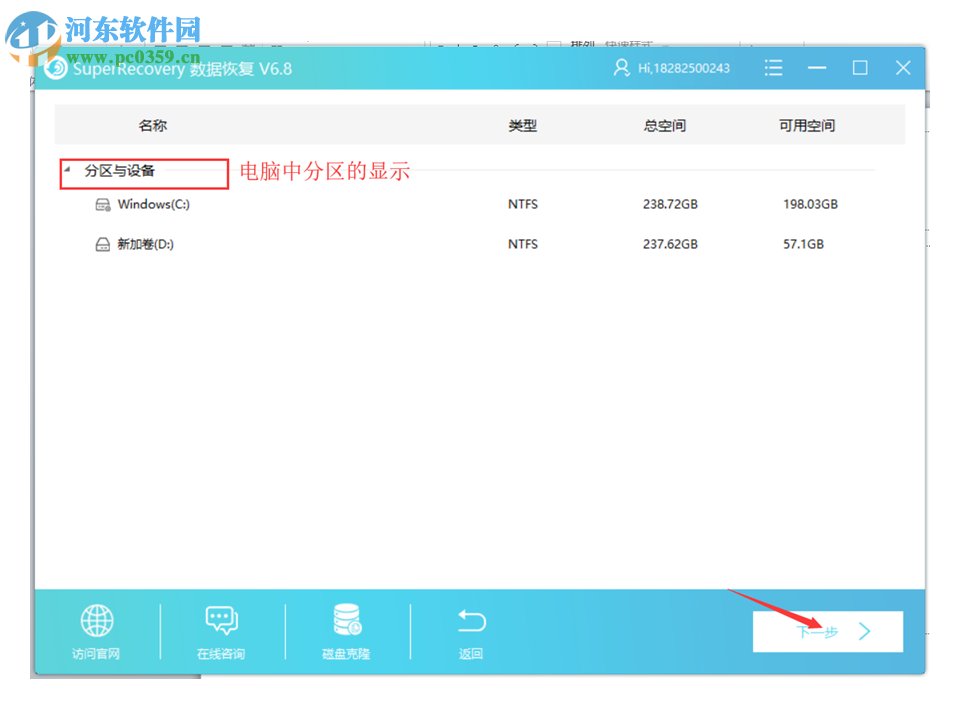Click the 名称 column header
This screenshot has width=960, height=720.
[151, 125]
